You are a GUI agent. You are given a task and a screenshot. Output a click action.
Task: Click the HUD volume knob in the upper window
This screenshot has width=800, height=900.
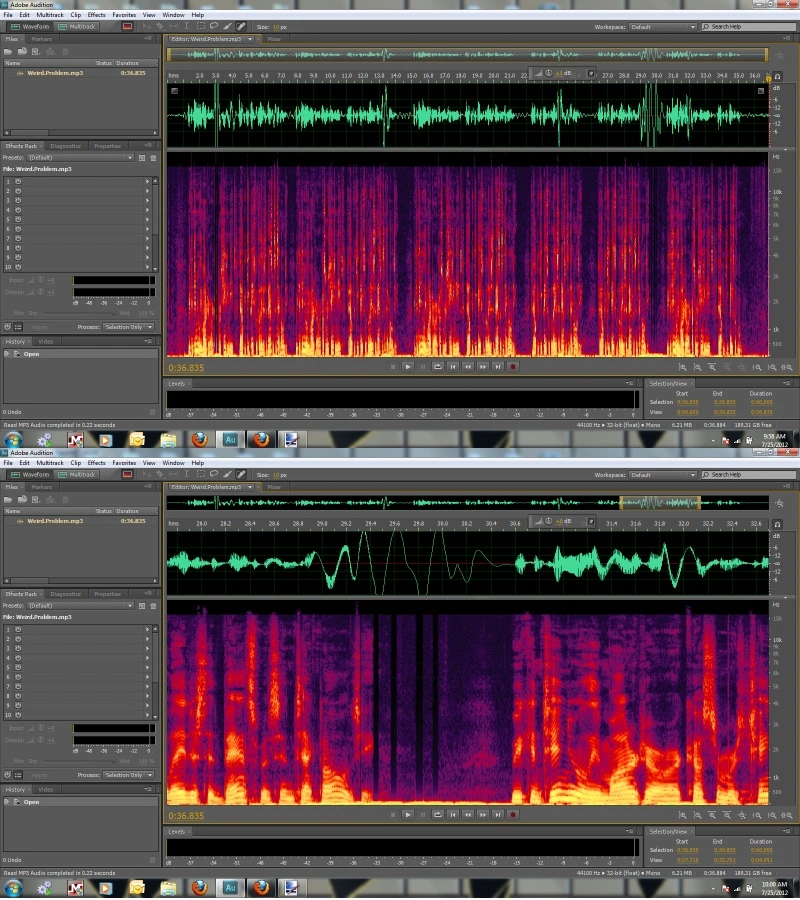(549, 73)
